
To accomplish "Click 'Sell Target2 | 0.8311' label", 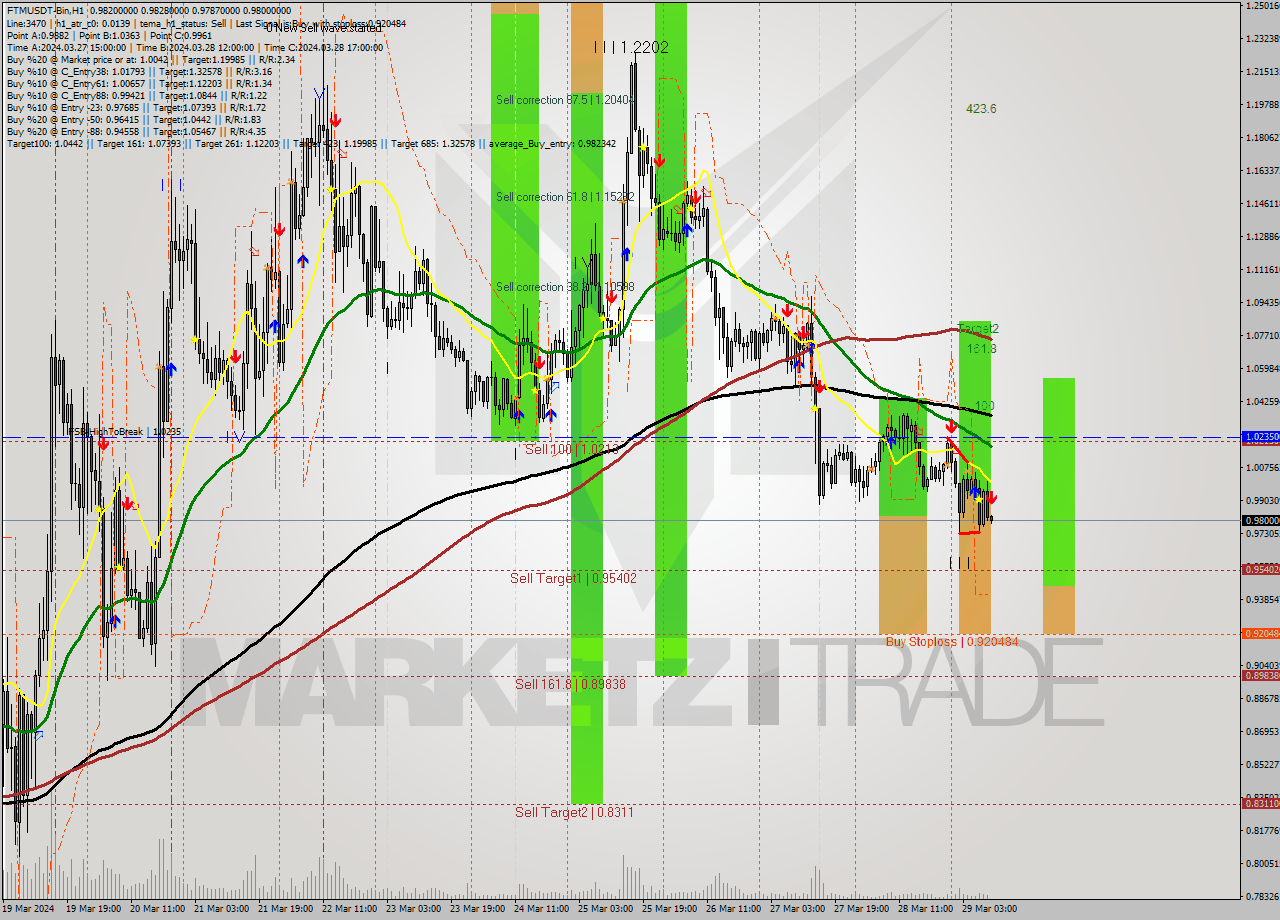I will tap(574, 812).
